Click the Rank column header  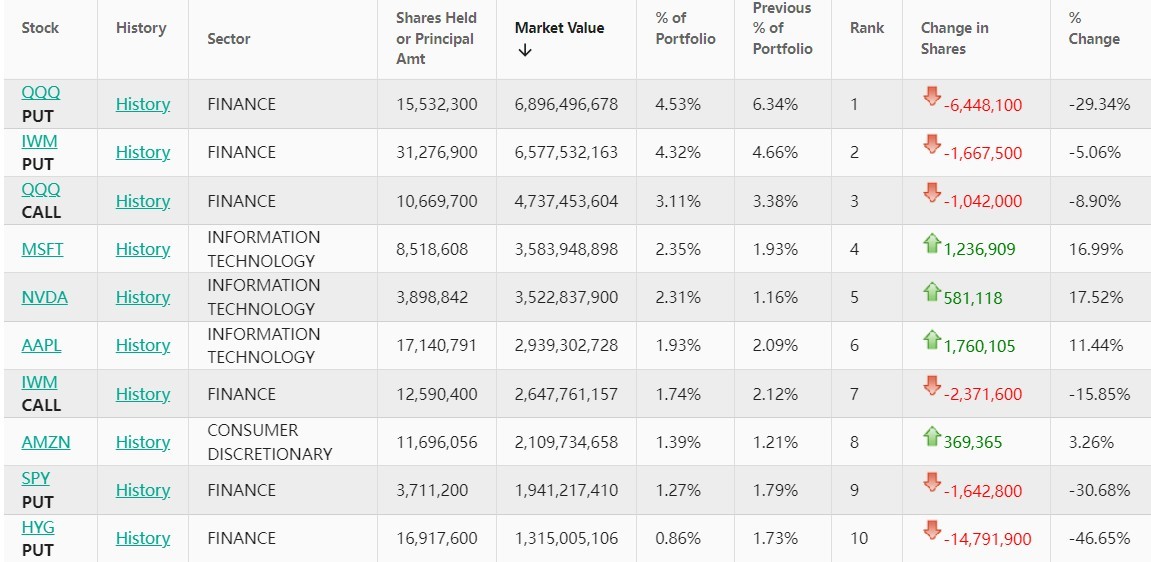click(866, 28)
